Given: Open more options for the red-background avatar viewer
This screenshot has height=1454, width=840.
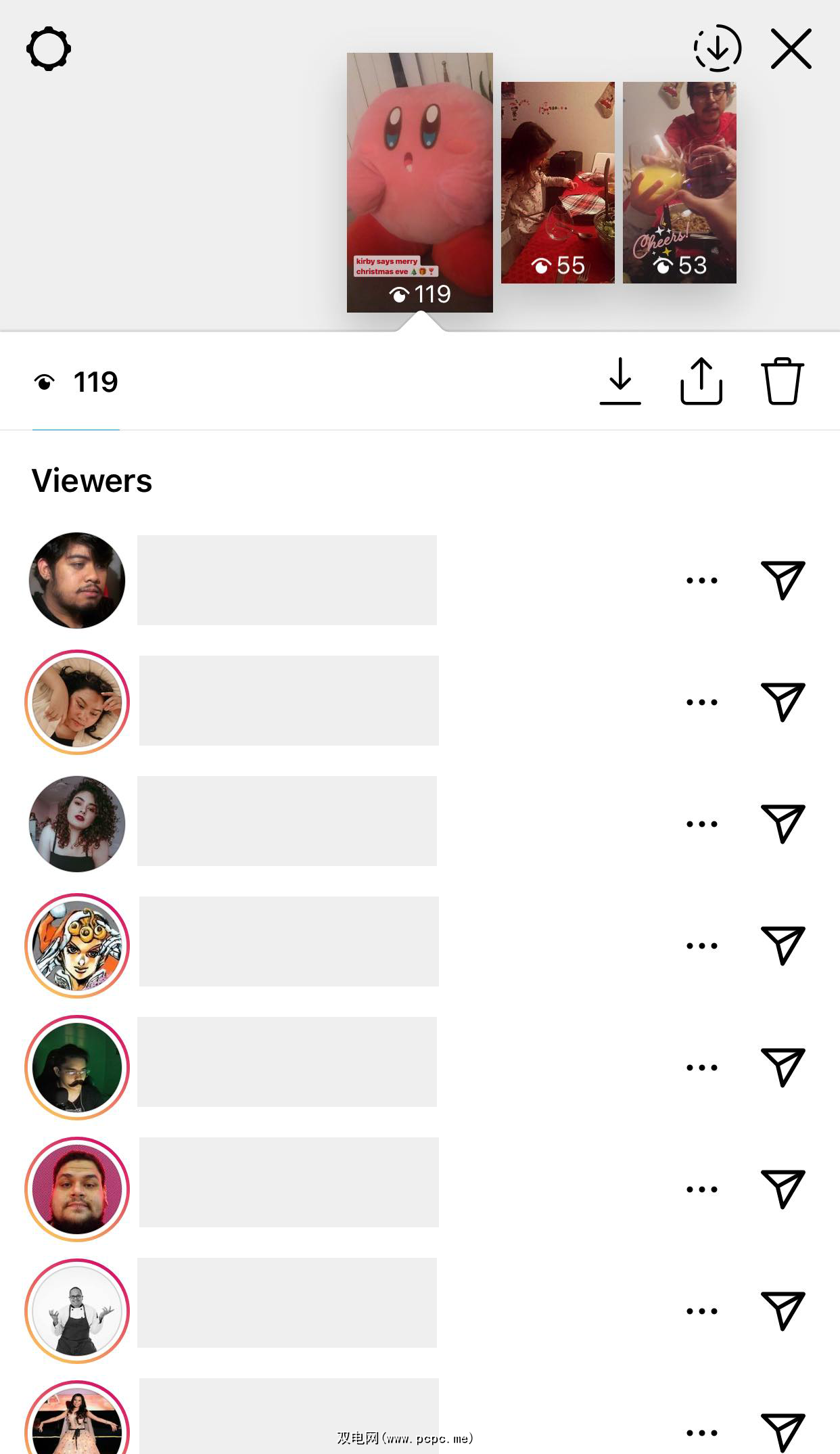Looking at the screenshot, I should point(701,1189).
